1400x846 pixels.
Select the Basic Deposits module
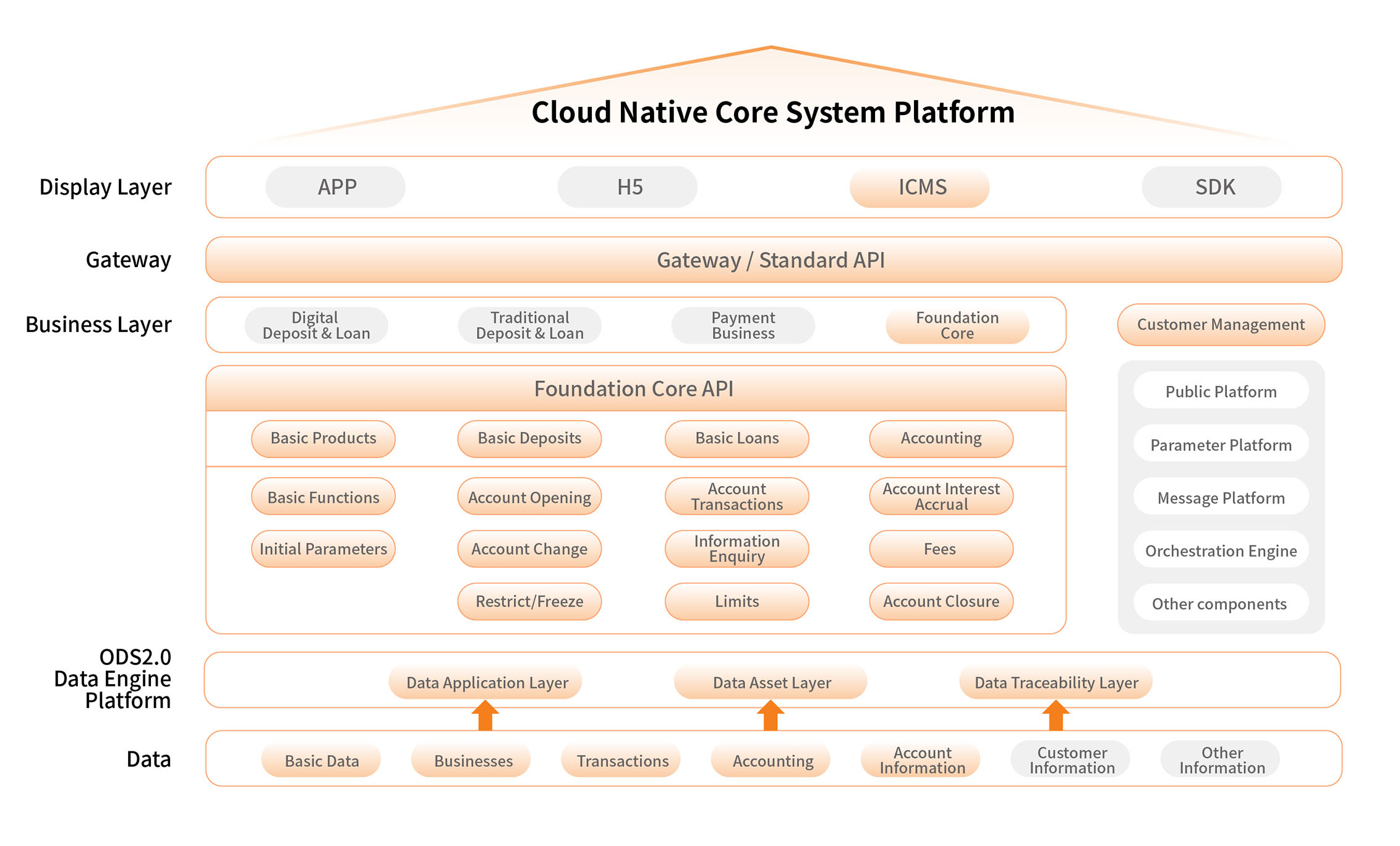point(529,438)
